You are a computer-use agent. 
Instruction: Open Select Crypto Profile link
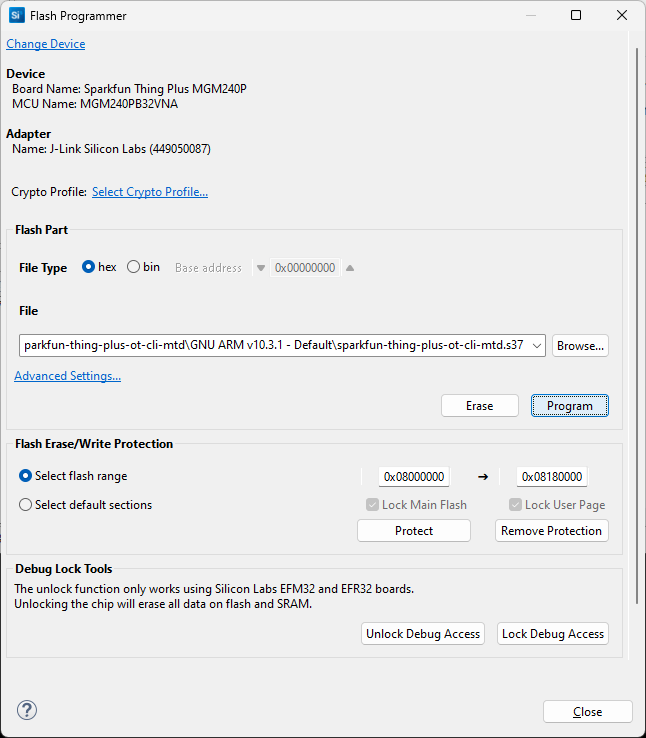coord(150,192)
